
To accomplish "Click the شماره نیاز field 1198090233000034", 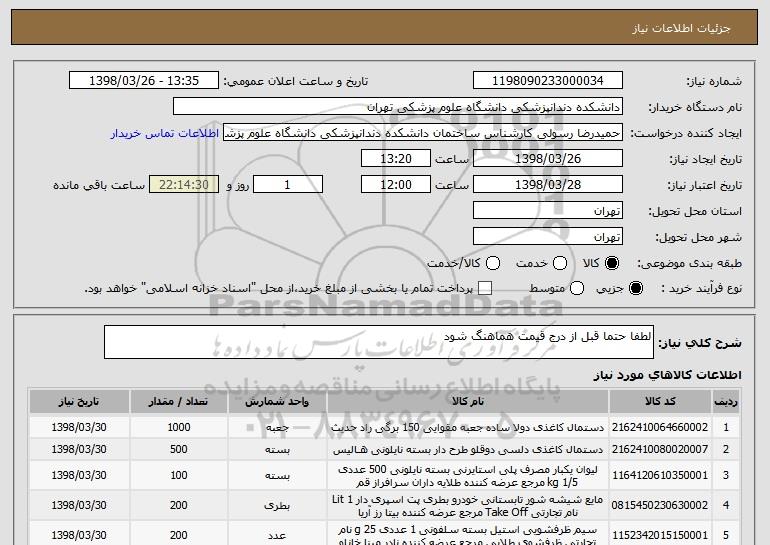I will (548, 81).
